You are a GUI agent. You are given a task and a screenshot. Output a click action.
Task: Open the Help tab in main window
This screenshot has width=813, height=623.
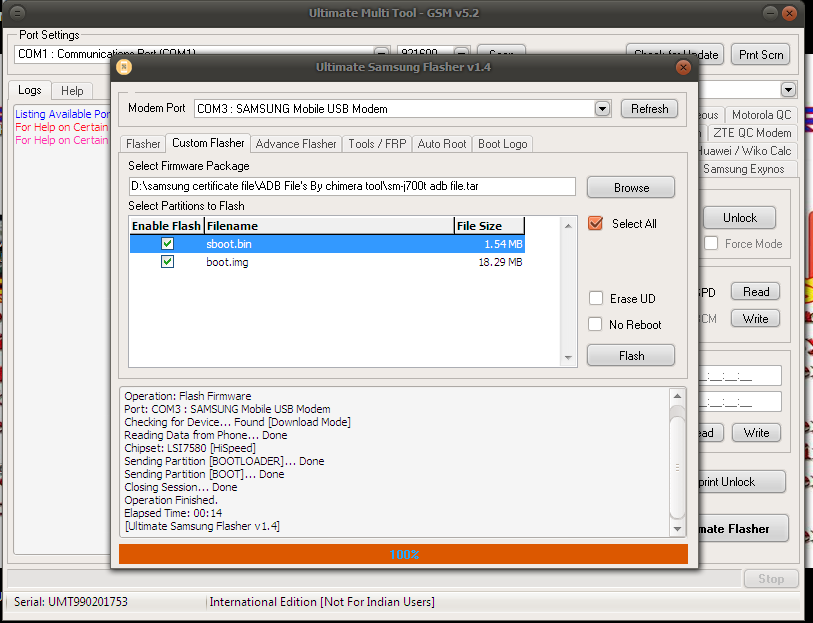pyautogui.click(x=72, y=91)
